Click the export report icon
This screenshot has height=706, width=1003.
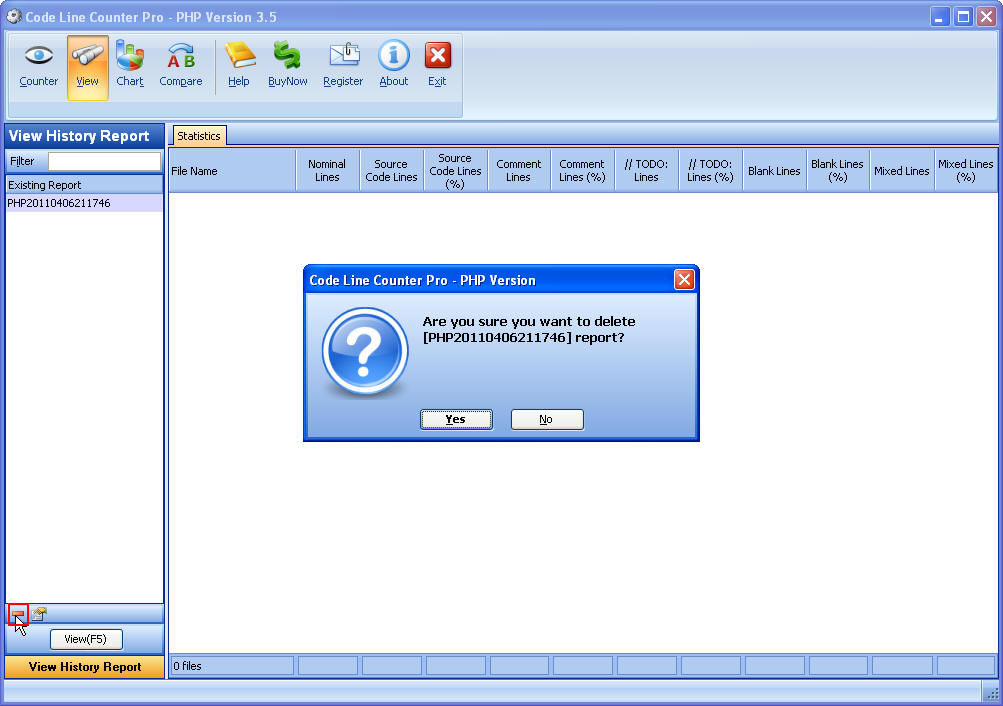coord(37,613)
